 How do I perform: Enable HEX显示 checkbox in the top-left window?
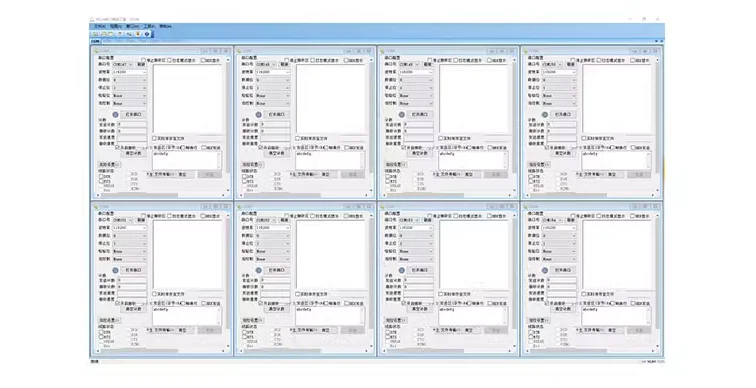[203, 61]
